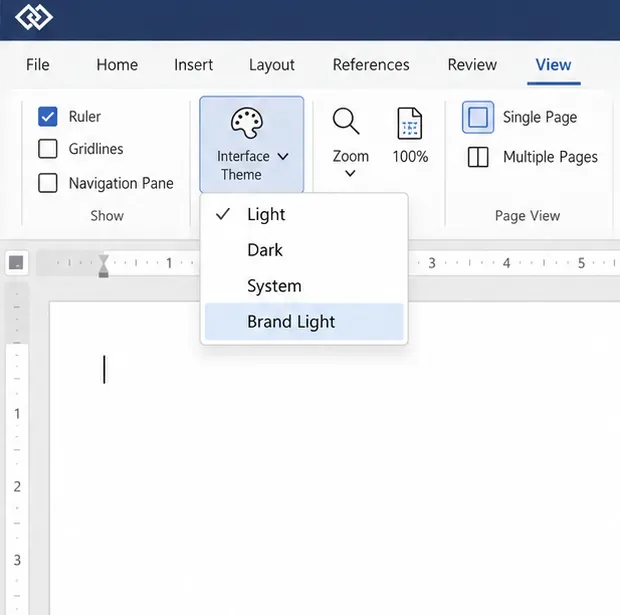Screen dimensions: 620x615
Task: Click the indent marker on ruler
Action: pos(104,266)
